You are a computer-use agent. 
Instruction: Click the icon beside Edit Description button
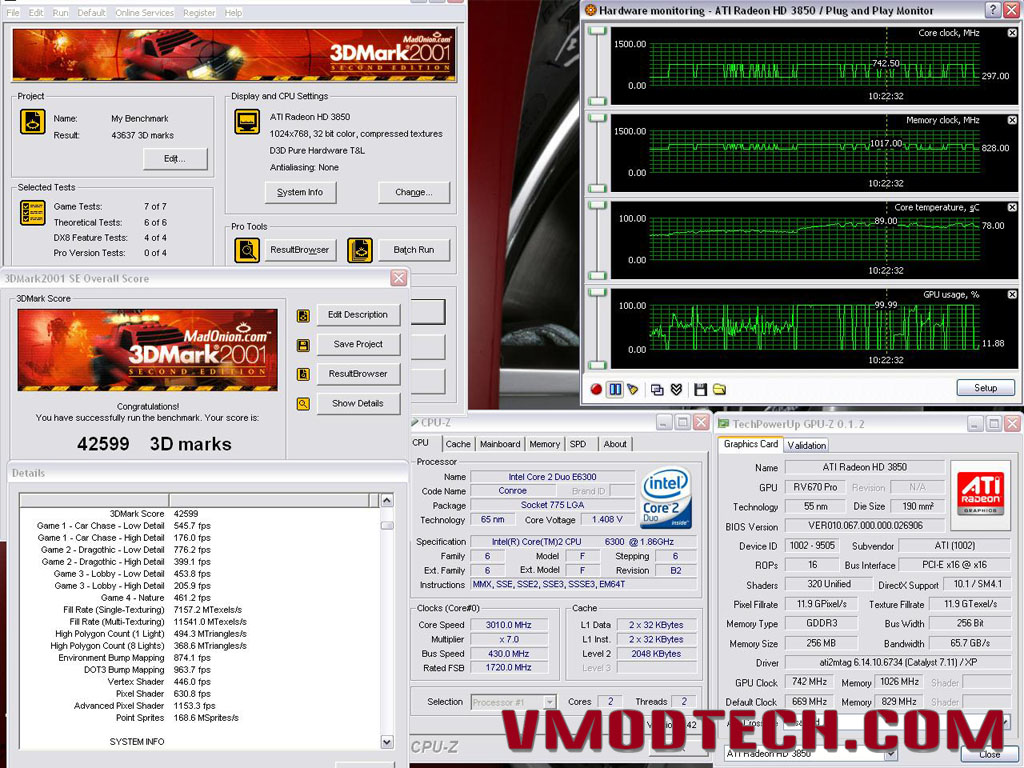click(303, 315)
